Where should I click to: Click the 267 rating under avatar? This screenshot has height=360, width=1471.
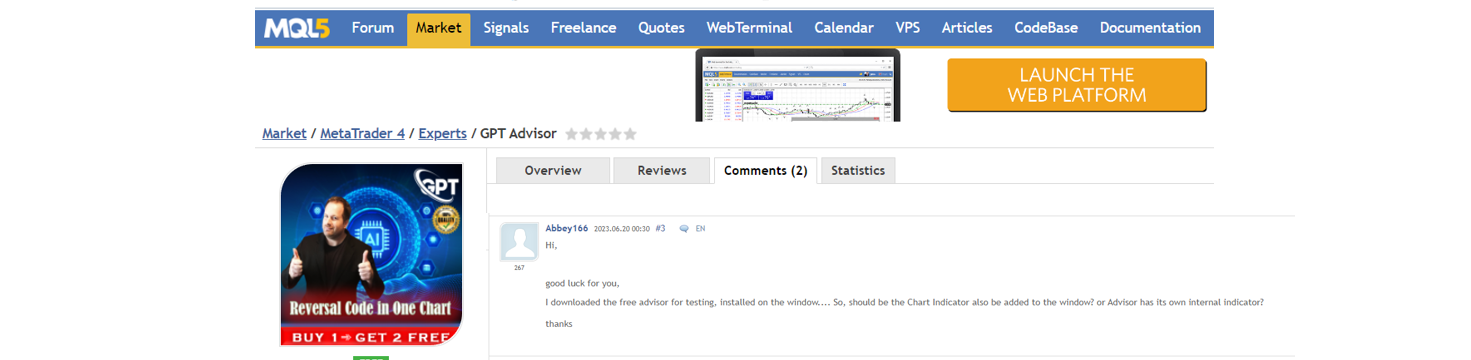tap(519, 268)
